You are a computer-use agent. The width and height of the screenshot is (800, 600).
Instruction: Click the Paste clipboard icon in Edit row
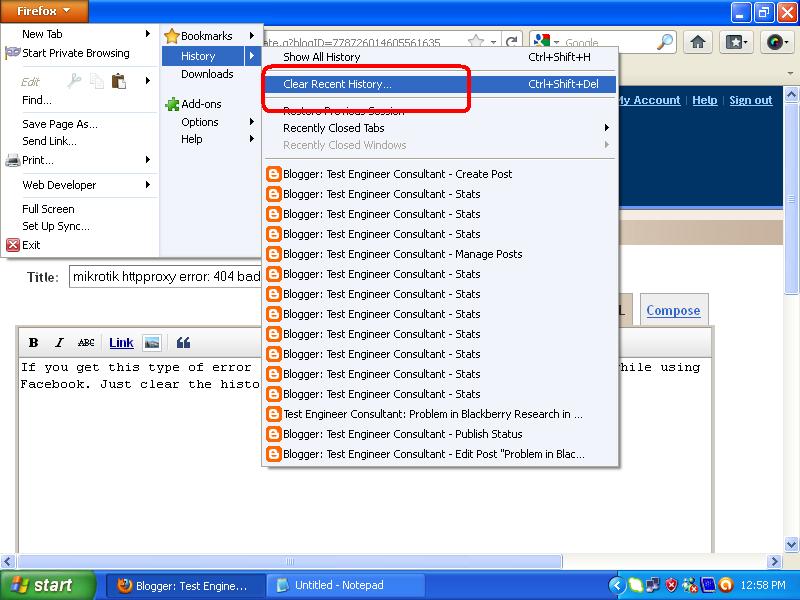pos(118,81)
